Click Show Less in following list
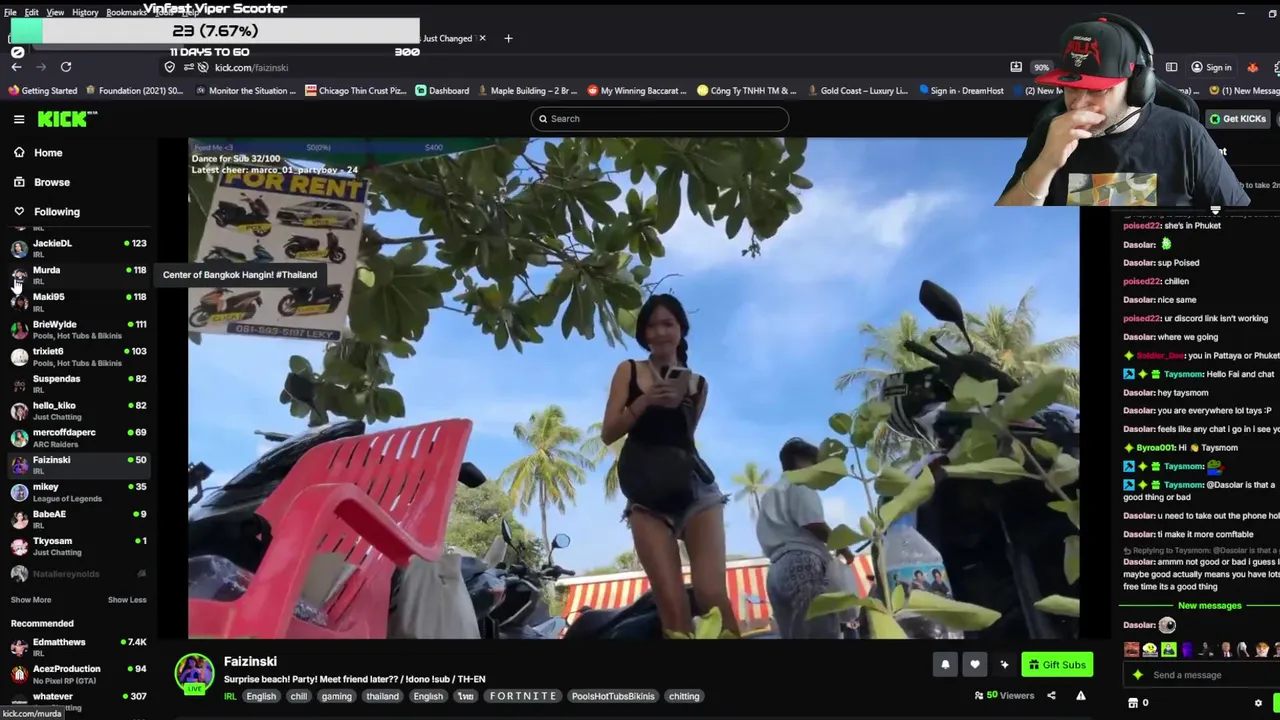 [127, 600]
